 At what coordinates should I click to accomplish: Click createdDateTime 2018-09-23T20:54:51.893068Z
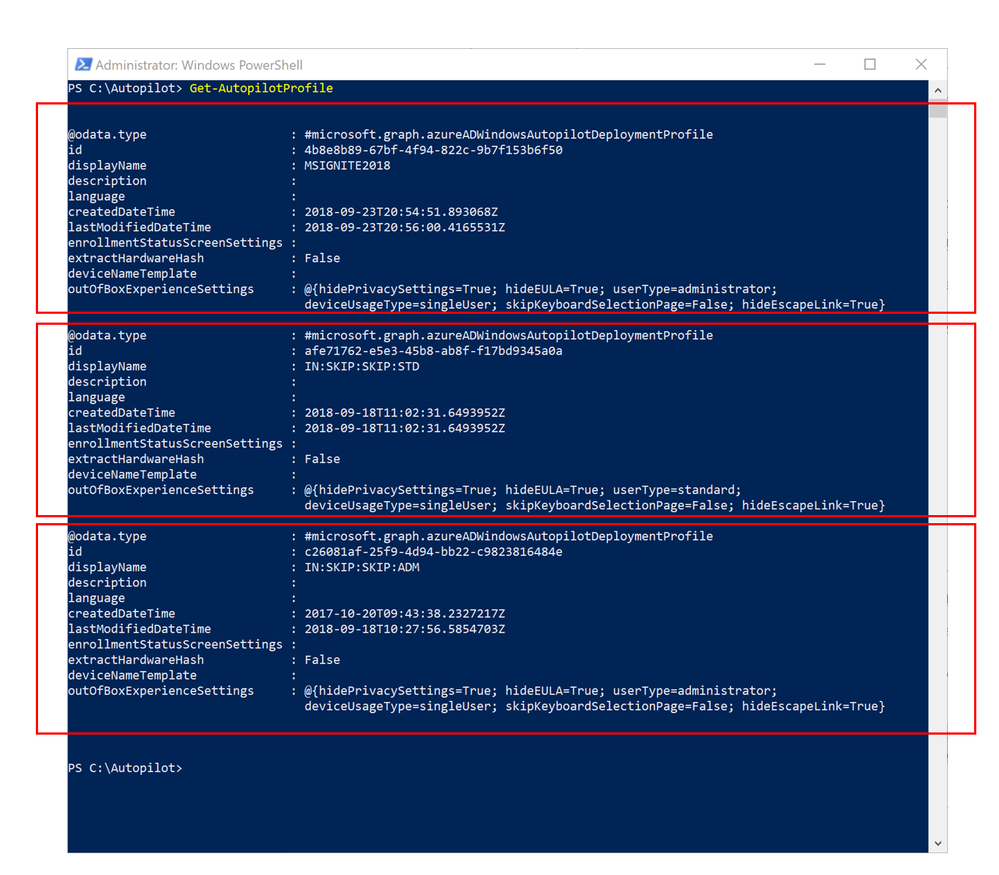[401, 212]
